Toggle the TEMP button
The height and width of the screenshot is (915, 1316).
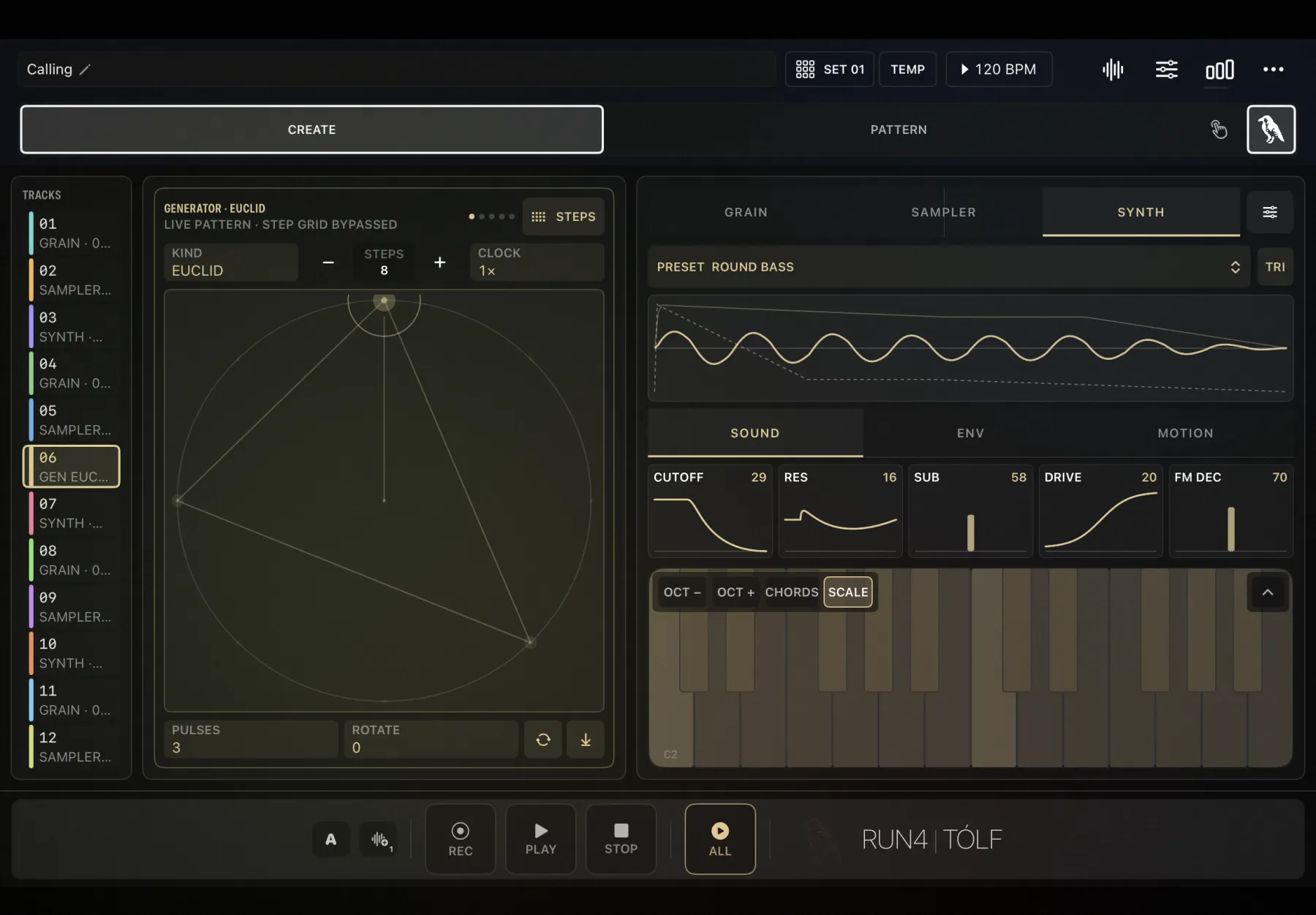[x=907, y=69]
